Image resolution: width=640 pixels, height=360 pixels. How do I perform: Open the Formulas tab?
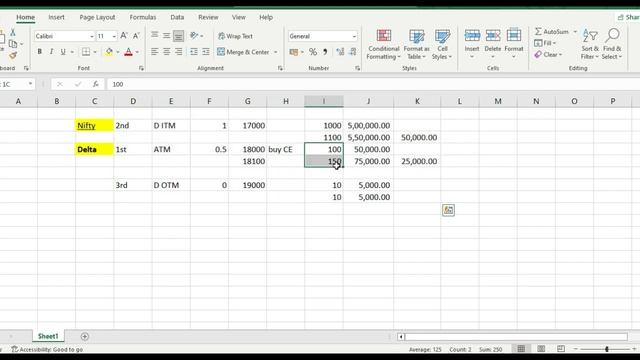coord(143,17)
